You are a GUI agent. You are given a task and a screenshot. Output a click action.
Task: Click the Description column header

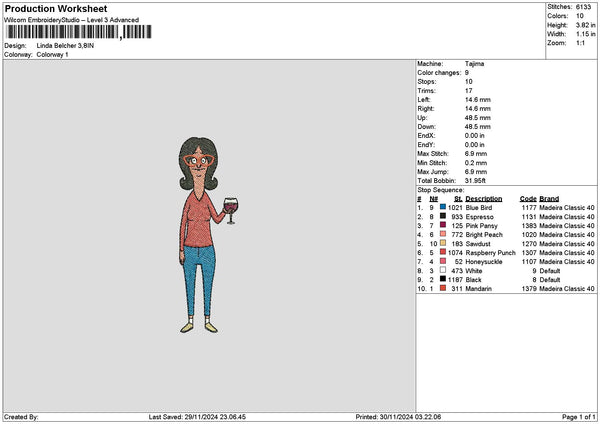pyautogui.click(x=484, y=199)
